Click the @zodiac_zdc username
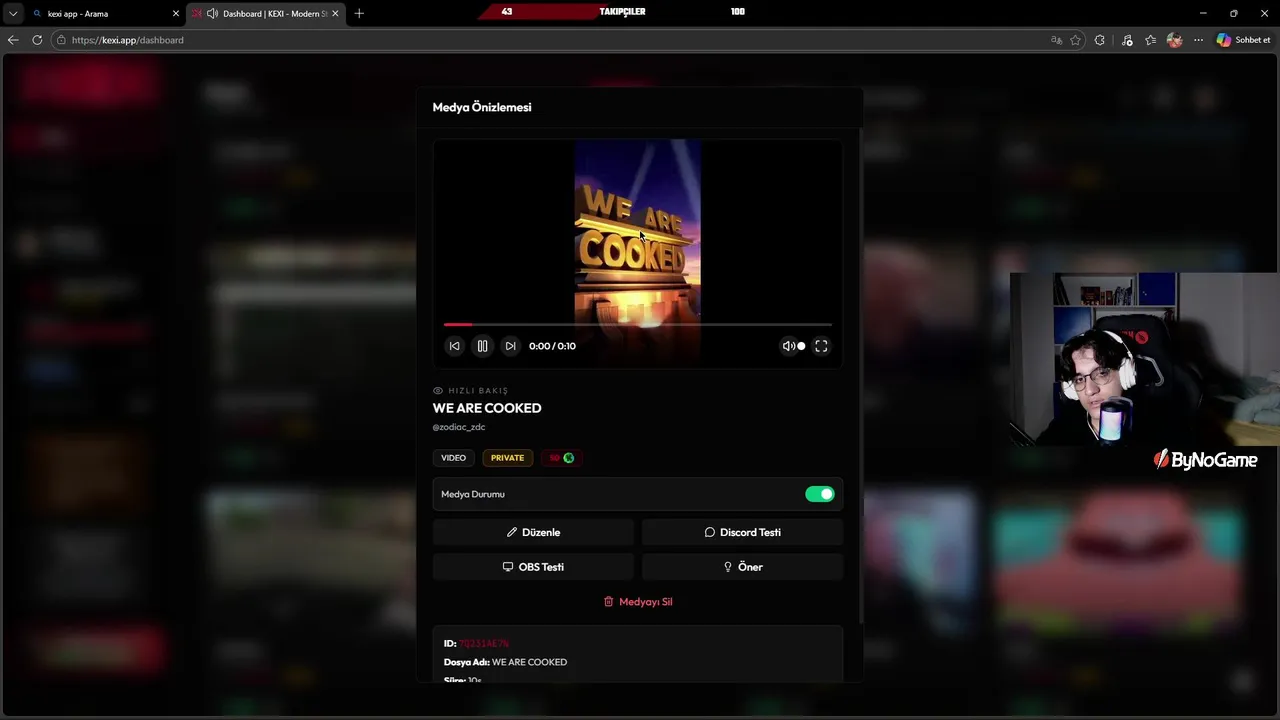 click(459, 427)
